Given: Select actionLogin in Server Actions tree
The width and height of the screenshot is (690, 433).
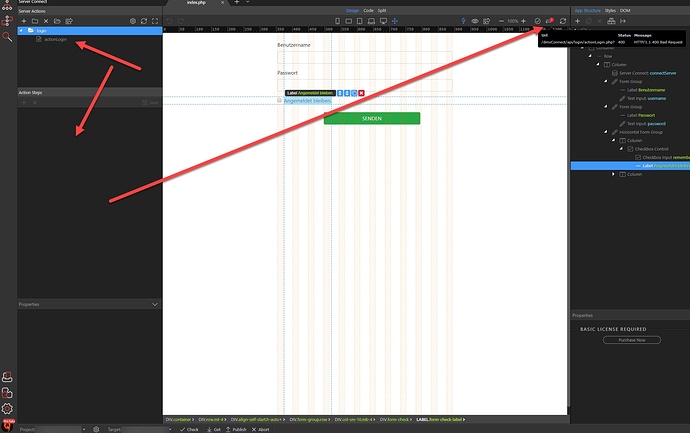Looking at the screenshot, I should coord(55,40).
